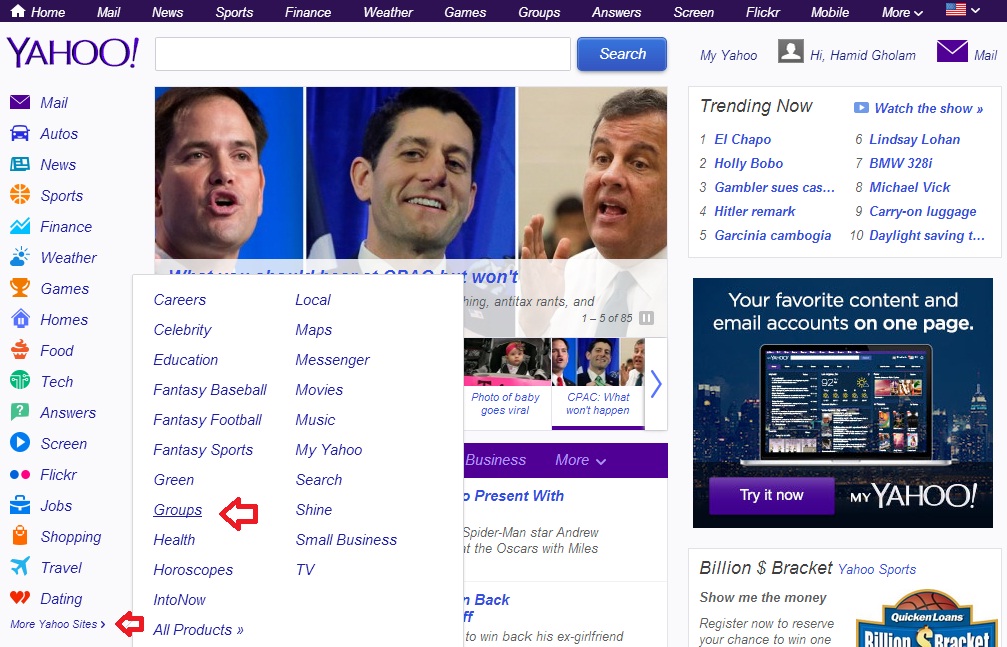This screenshot has height=647, width=1007.
Task: Click the Try it now button
Action: point(771,495)
